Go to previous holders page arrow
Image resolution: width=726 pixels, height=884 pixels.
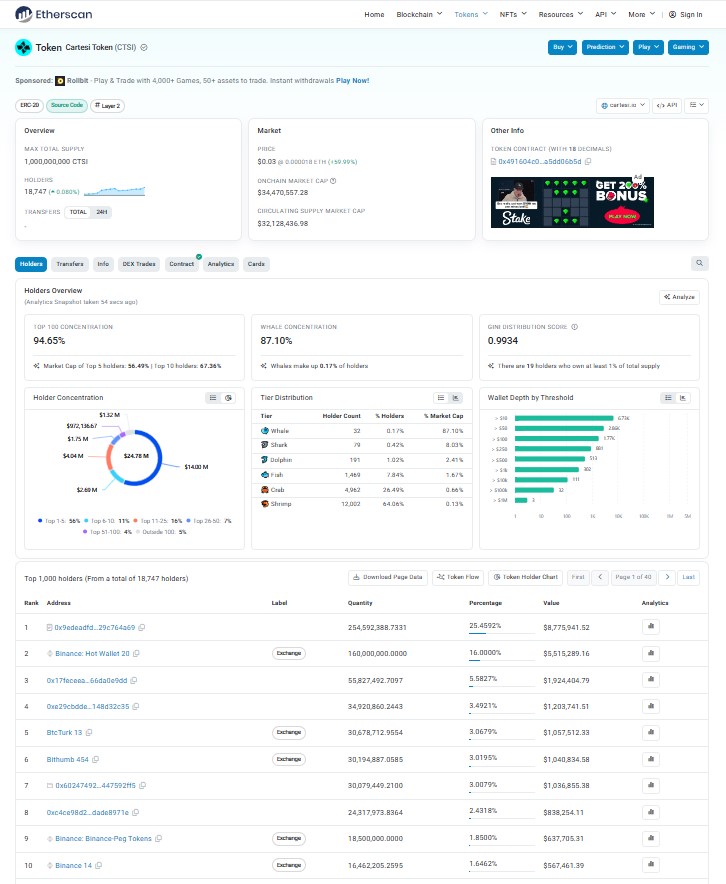(x=600, y=577)
